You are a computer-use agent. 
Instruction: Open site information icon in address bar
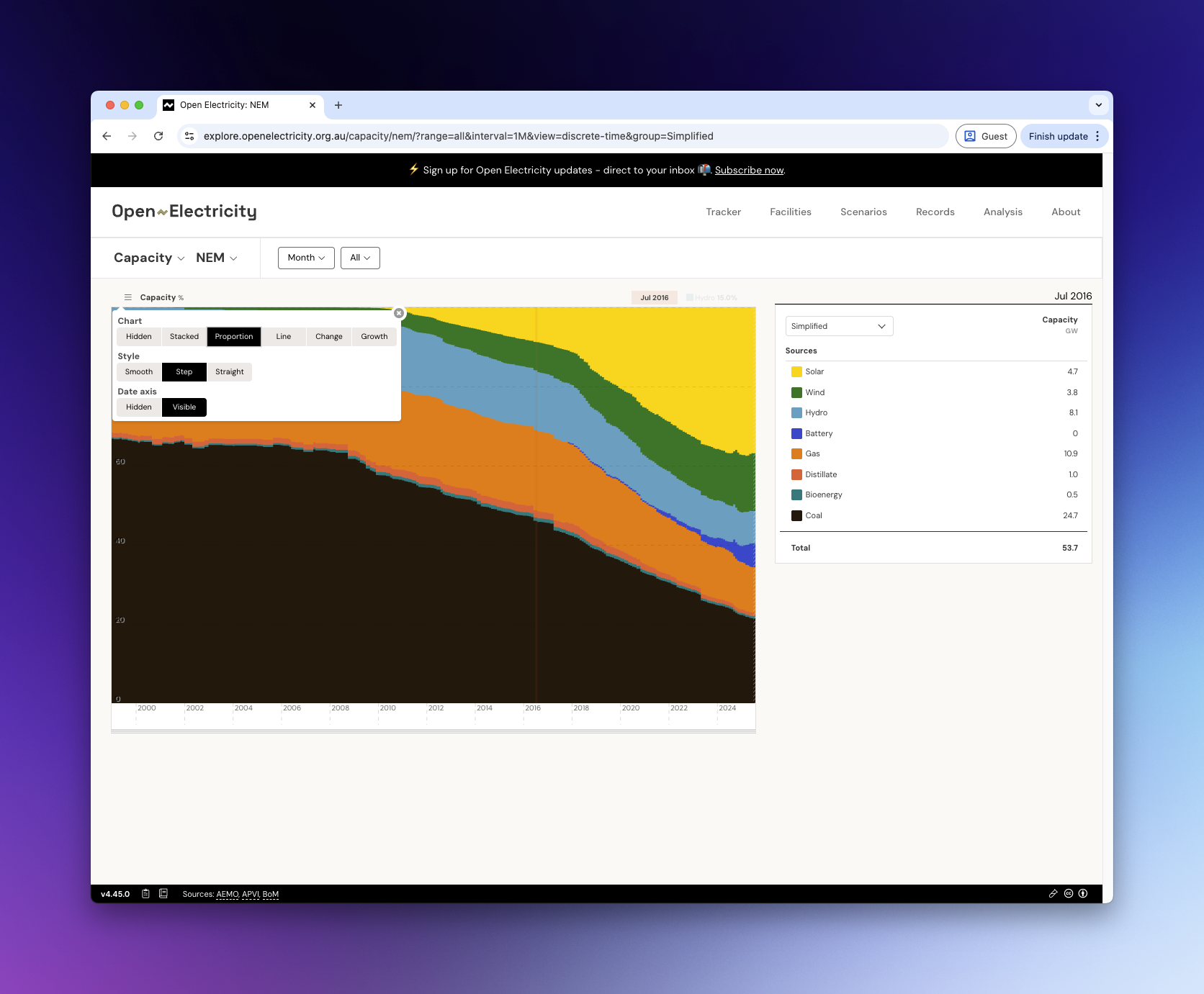[189, 136]
